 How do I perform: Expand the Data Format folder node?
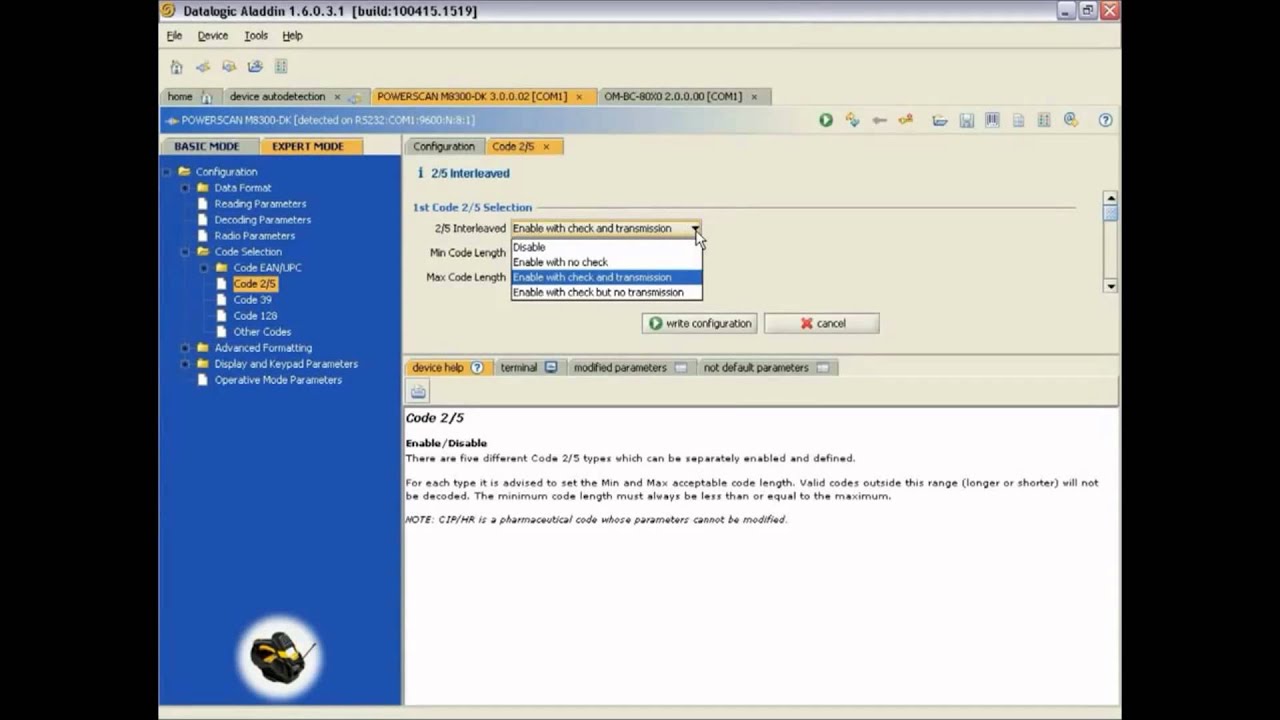(x=185, y=188)
